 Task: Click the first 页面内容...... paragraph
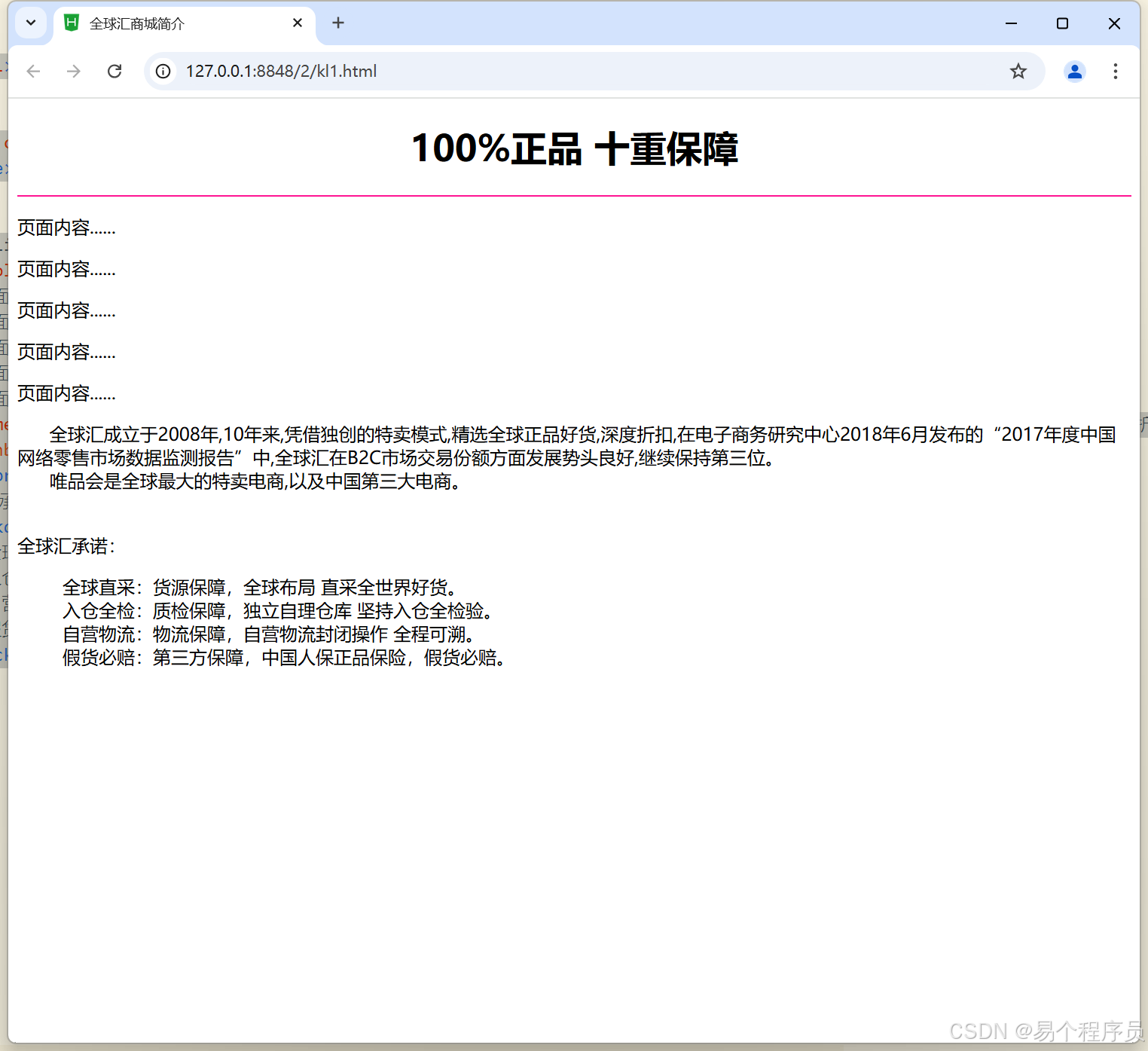pos(66,228)
